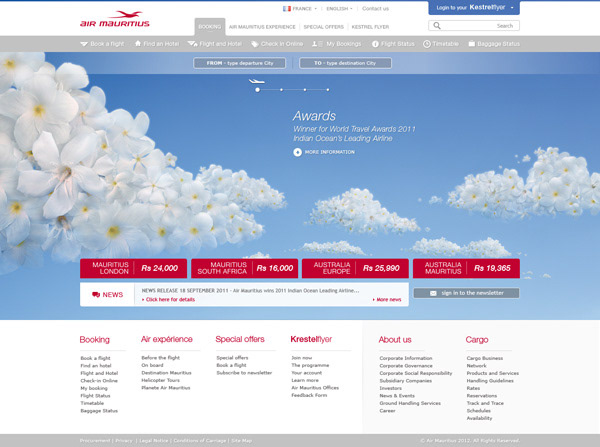Select the first slide dot
600x447 pixels.
(258, 90)
